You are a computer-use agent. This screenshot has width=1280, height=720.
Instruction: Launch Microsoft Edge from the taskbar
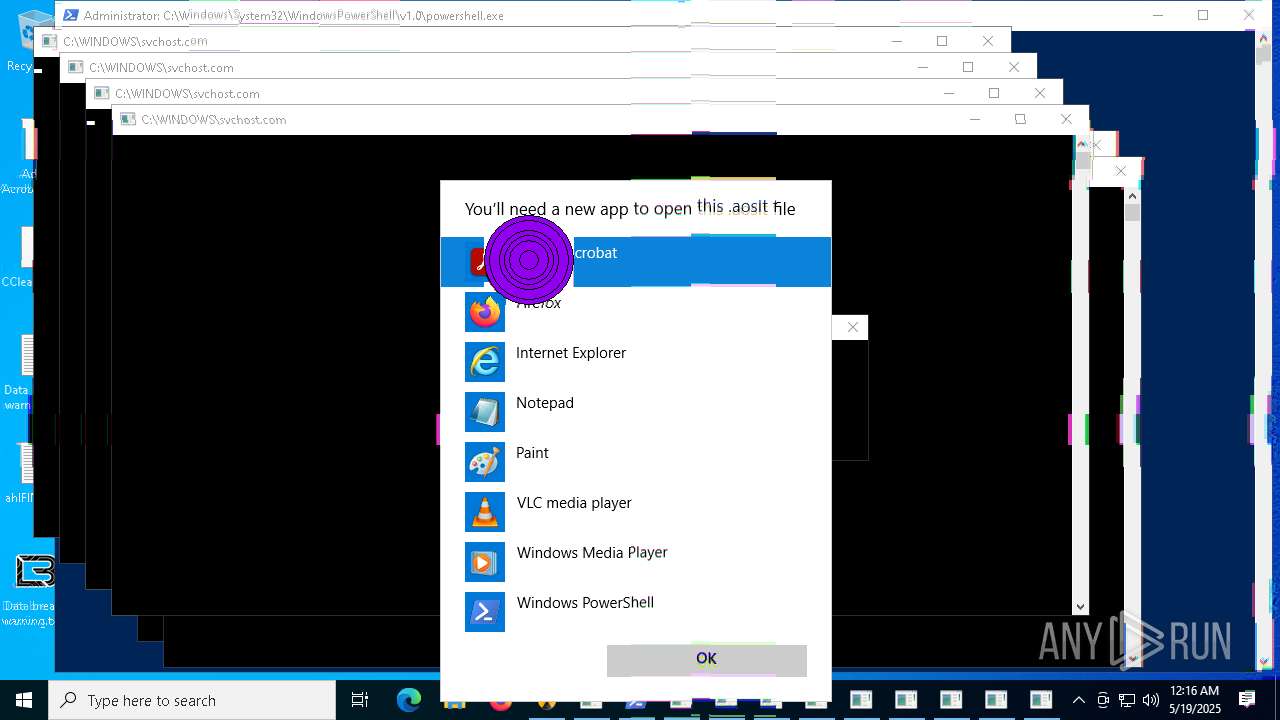tap(408, 700)
